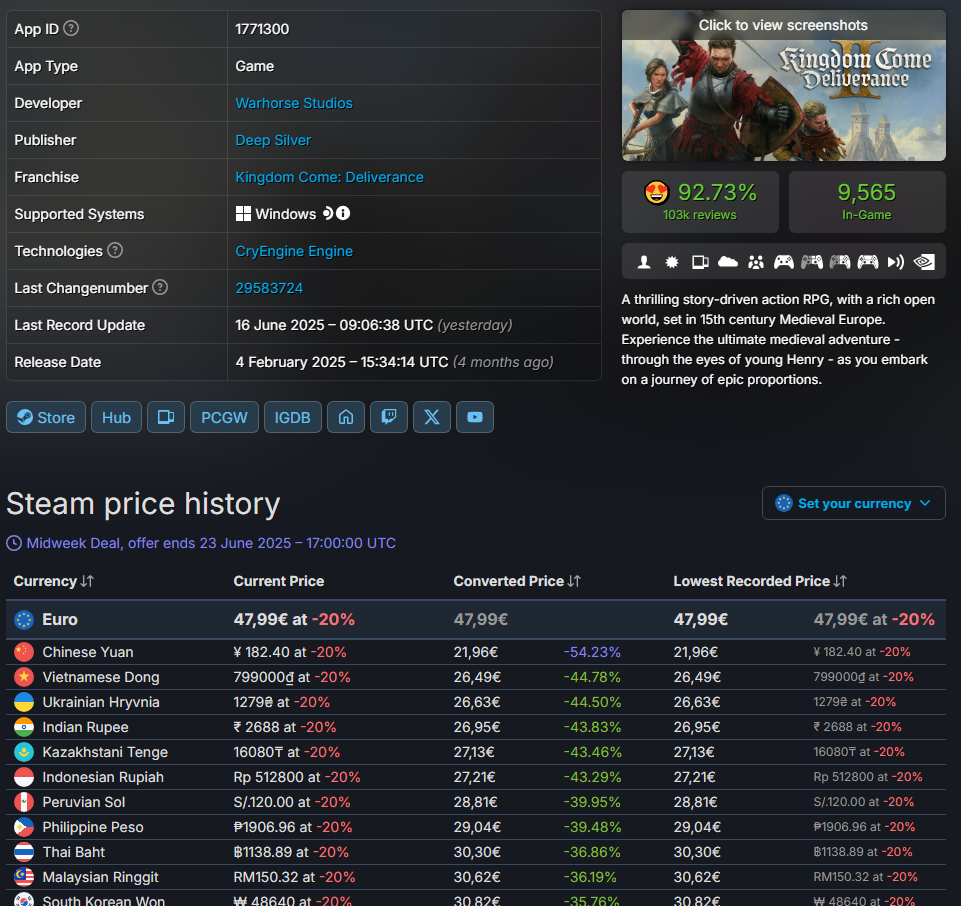Click the Indian Rupee flag icon
This screenshot has width=961, height=906.
[24, 727]
